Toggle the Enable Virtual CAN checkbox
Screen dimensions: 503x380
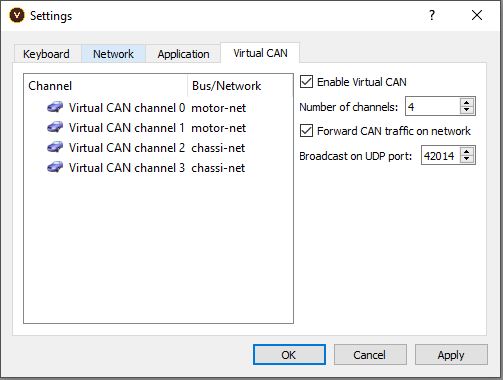tap(306, 82)
